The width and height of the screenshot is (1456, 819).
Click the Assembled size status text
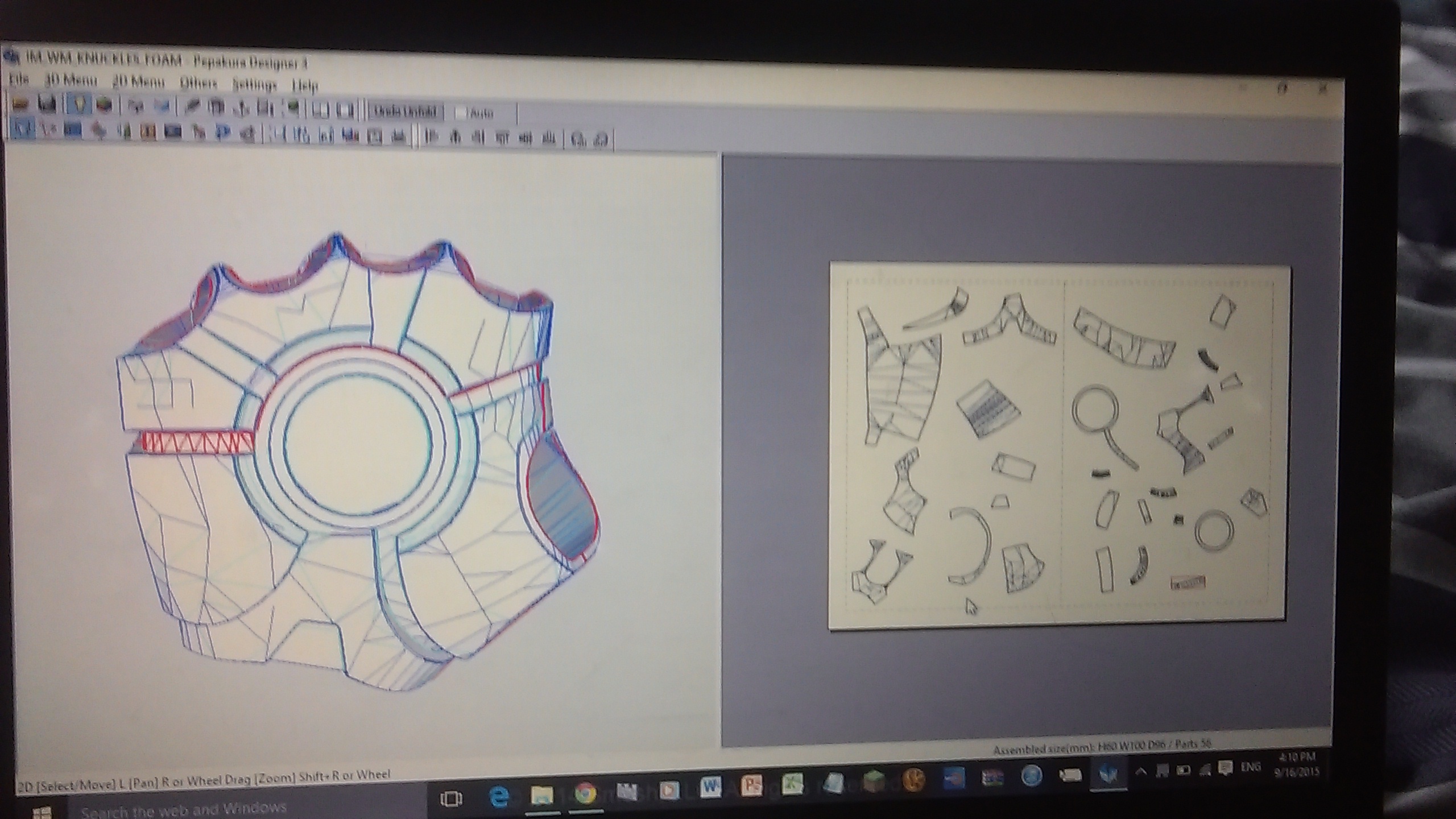tap(1102, 748)
